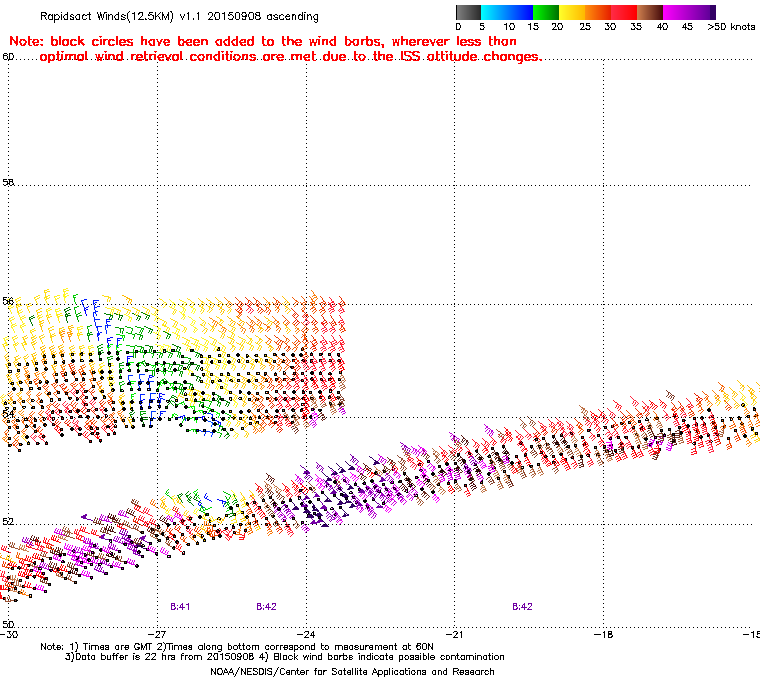
Task: Click the '20150908 ascending' date text
Action: pos(263,16)
